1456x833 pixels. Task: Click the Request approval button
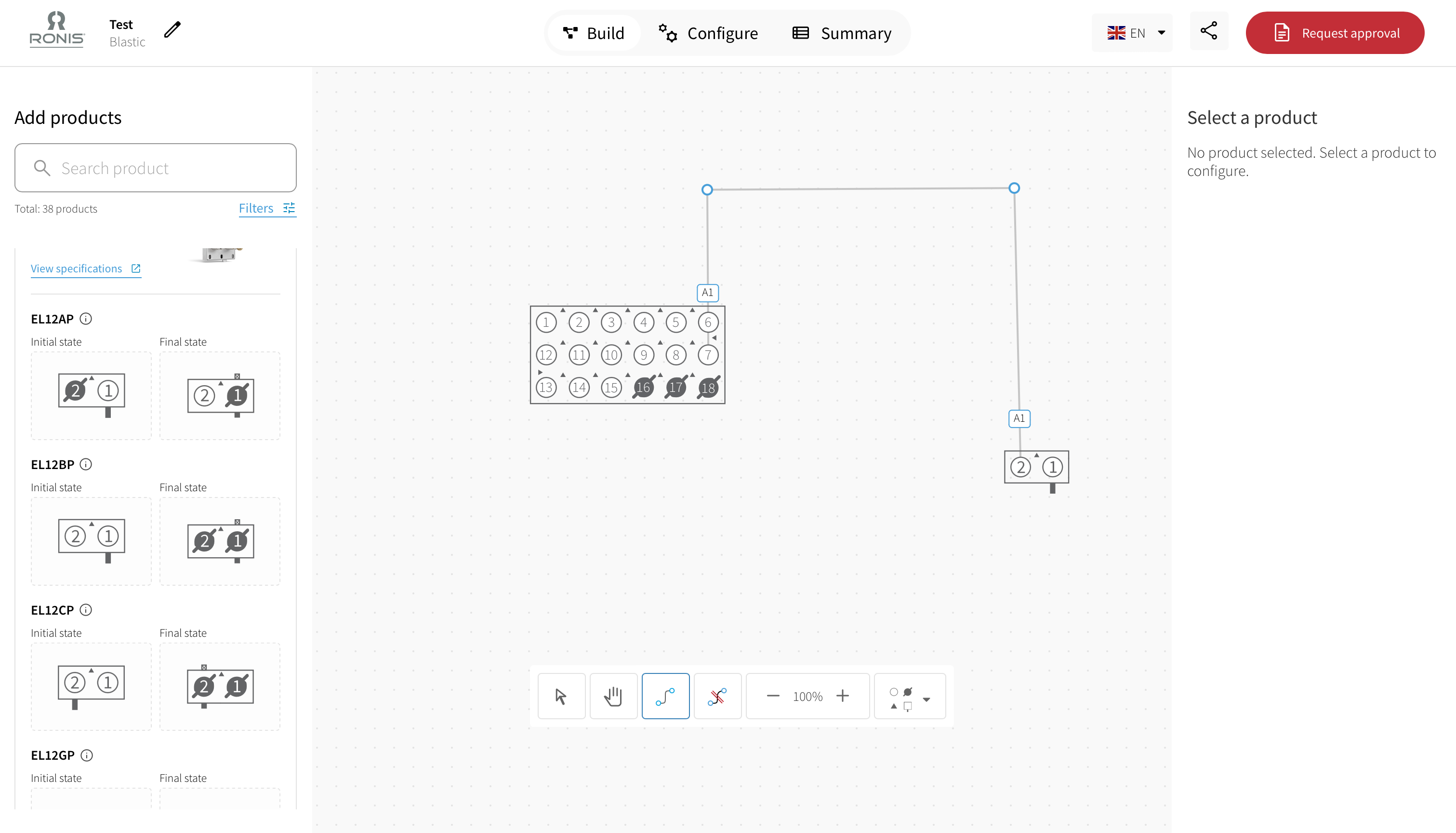click(x=1334, y=33)
